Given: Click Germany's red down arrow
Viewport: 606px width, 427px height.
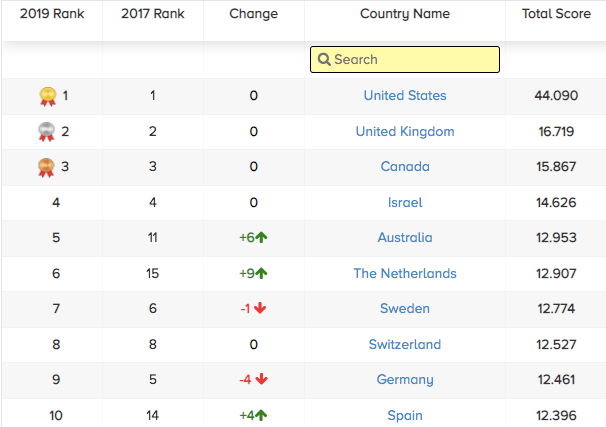Looking at the screenshot, I should (x=261, y=380).
